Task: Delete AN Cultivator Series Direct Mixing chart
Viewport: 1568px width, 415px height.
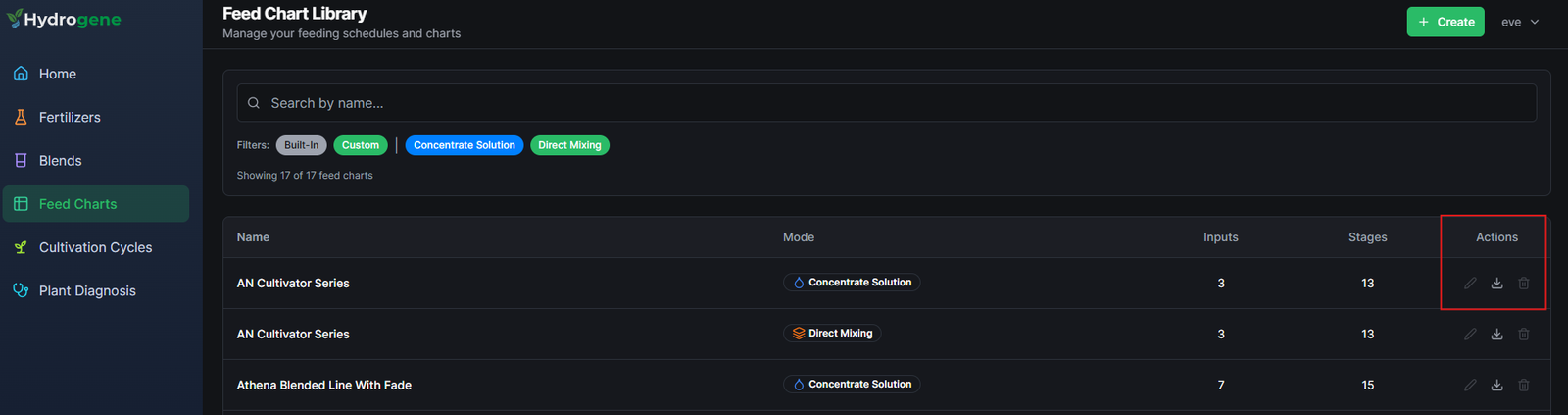Action: pyautogui.click(x=1524, y=334)
